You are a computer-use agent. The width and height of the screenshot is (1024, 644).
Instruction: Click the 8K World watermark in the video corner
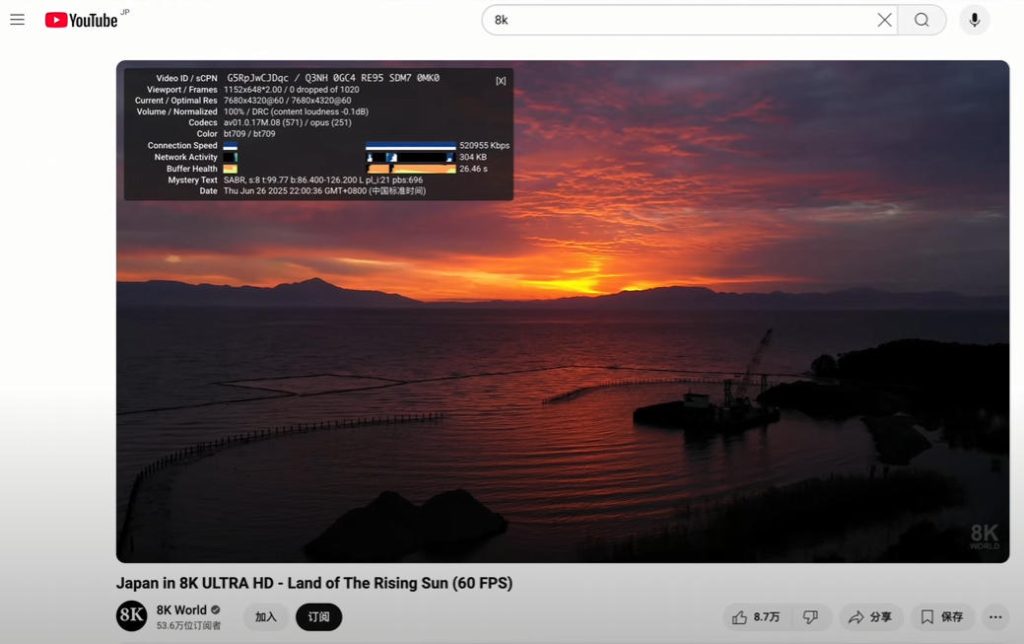coord(983,537)
